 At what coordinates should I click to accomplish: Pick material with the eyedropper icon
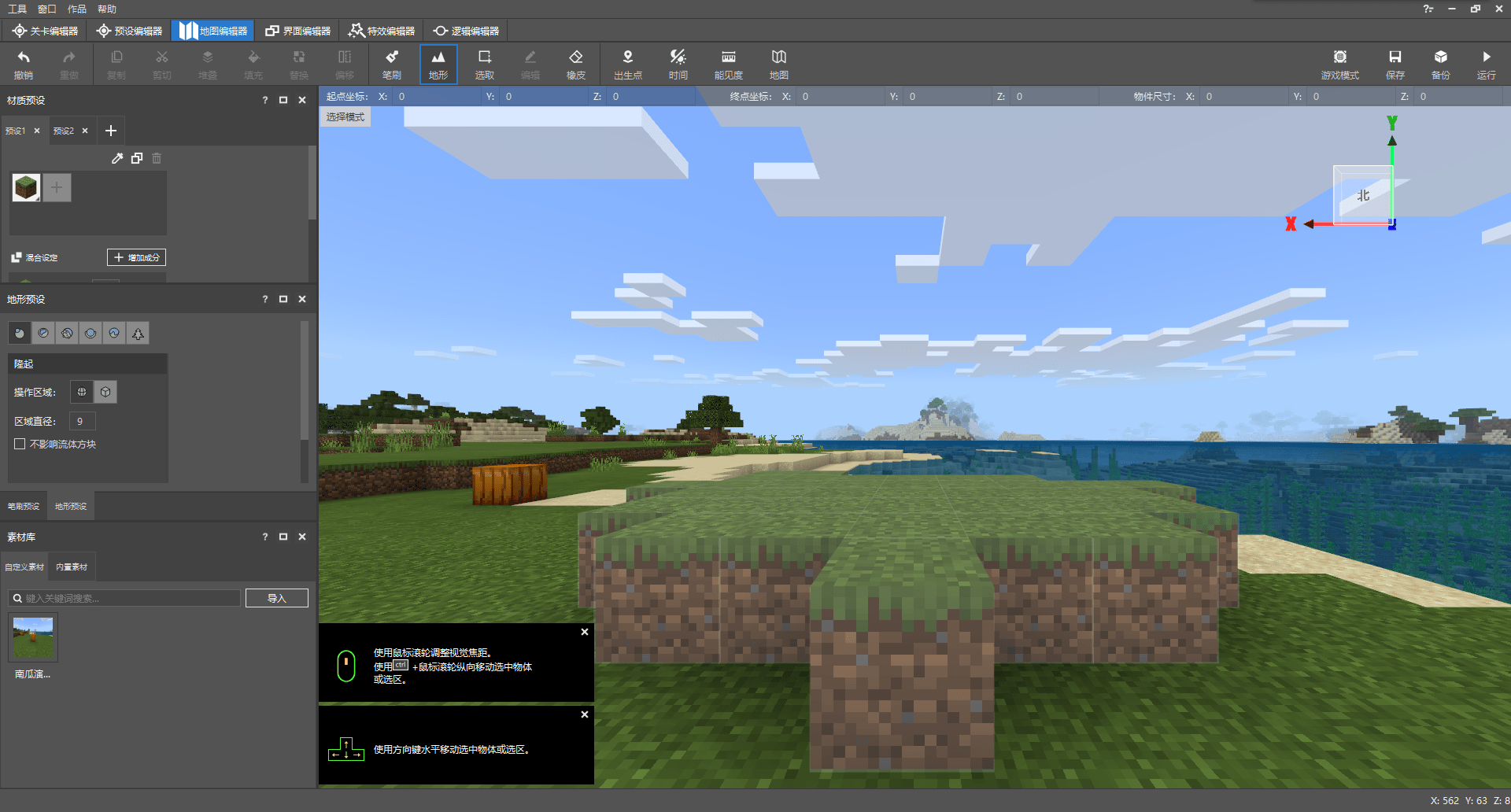[x=117, y=158]
